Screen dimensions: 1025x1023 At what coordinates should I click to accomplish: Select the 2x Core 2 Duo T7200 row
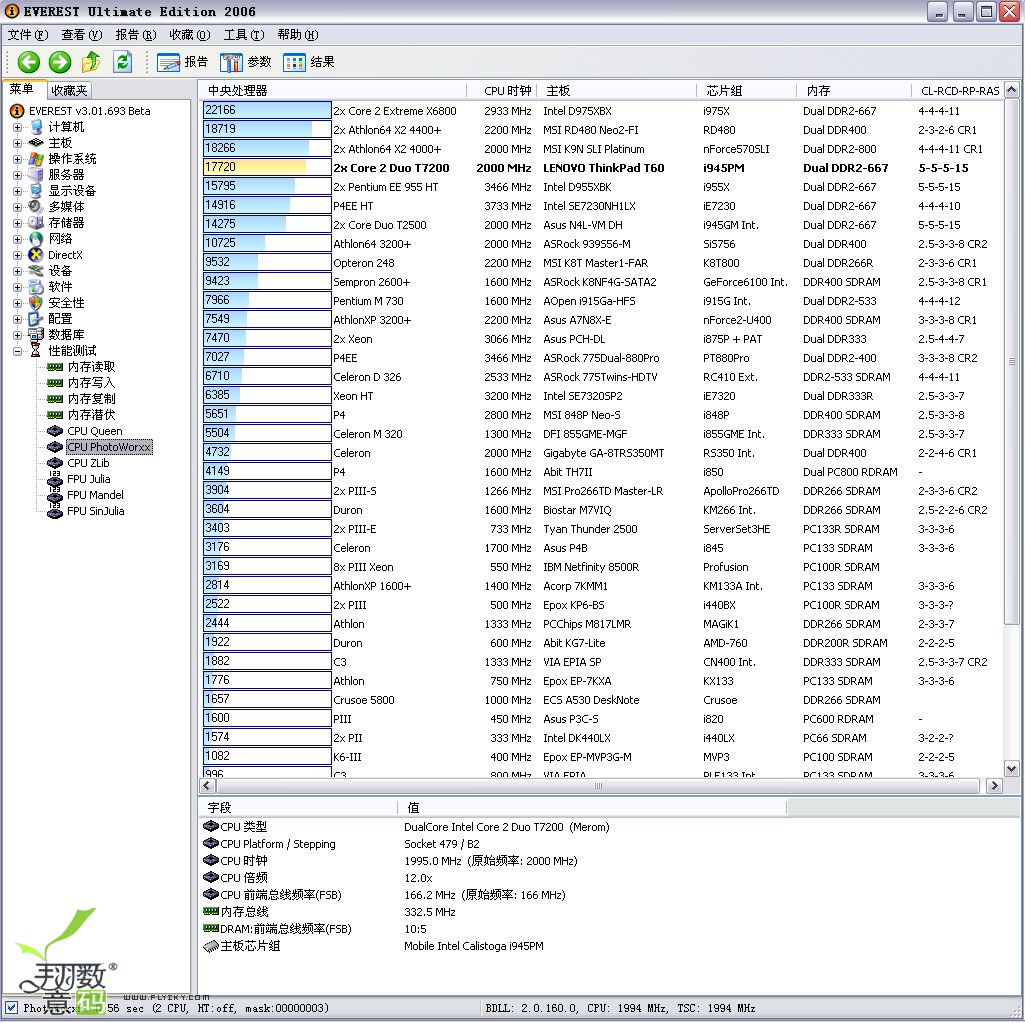(601, 168)
